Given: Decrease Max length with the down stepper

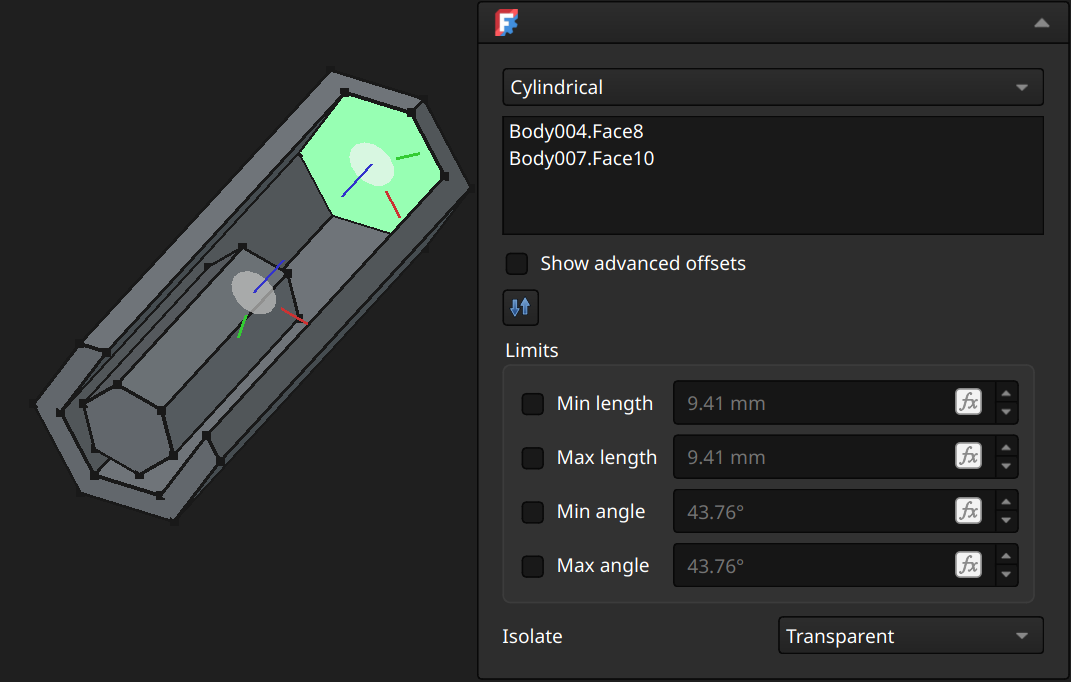Looking at the screenshot, I should click(1006, 466).
